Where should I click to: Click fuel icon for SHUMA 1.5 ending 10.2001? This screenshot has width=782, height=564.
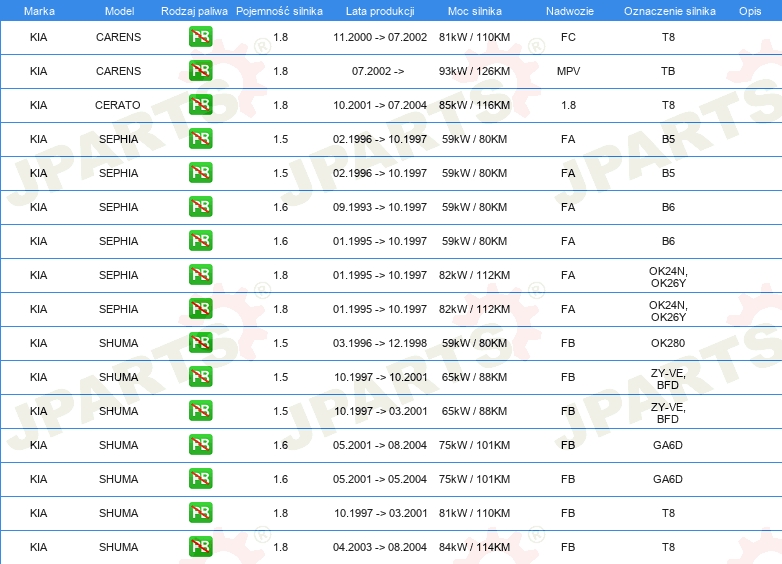coord(200,377)
